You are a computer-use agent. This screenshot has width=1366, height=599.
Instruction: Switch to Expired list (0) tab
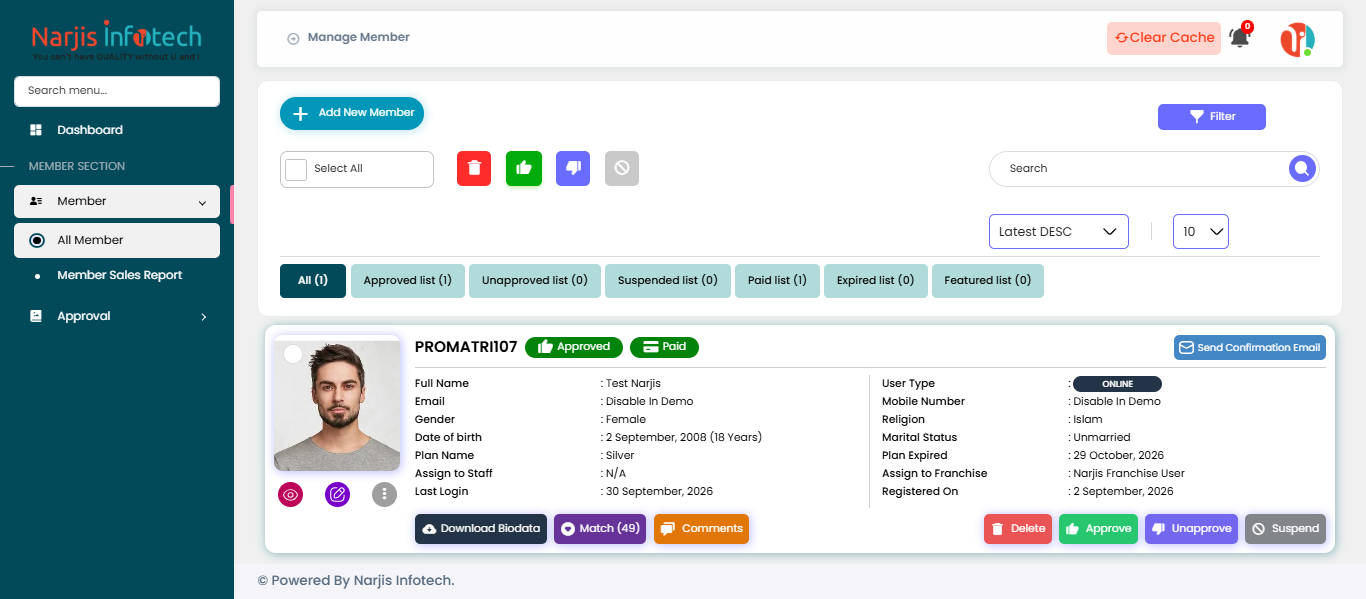pyautogui.click(x=876, y=281)
